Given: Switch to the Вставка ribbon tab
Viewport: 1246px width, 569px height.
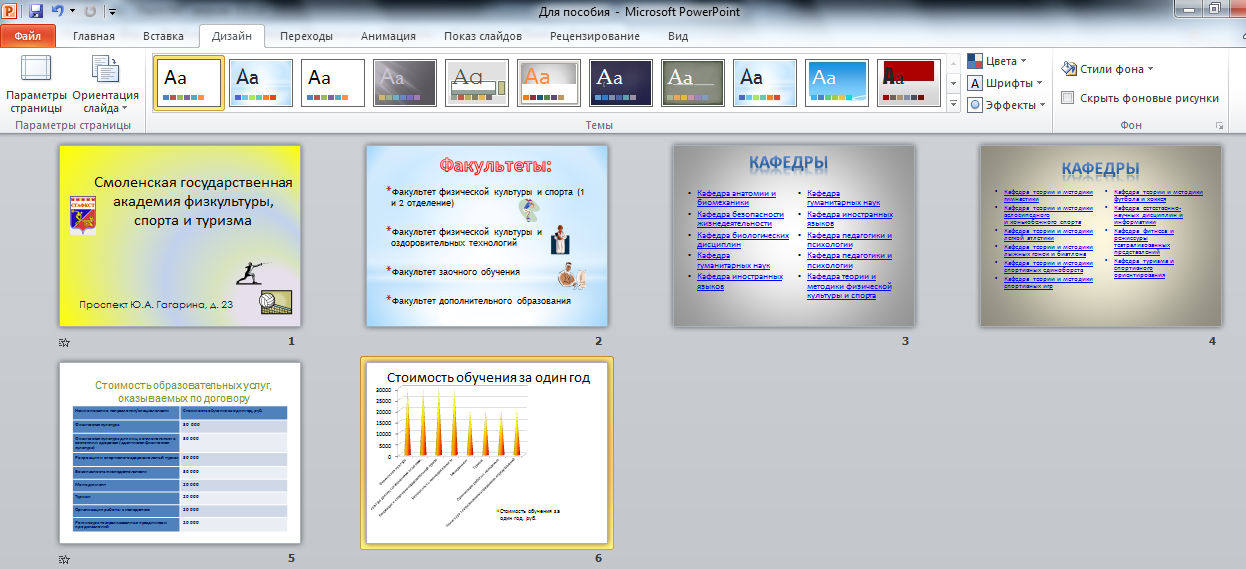Looking at the screenshot, I should point(163,36).
